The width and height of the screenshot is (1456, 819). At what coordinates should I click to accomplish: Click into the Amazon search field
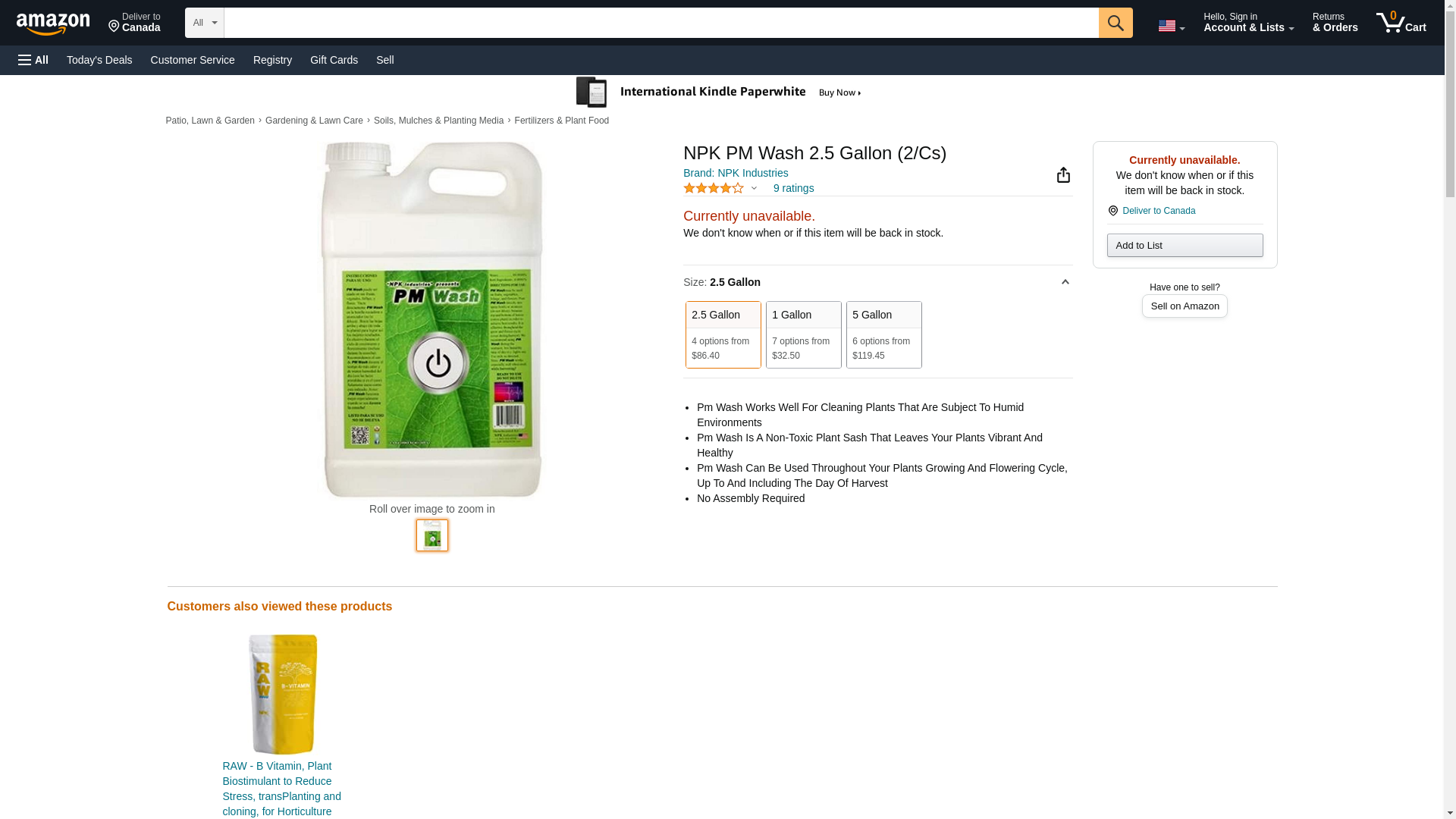[661, 23]
